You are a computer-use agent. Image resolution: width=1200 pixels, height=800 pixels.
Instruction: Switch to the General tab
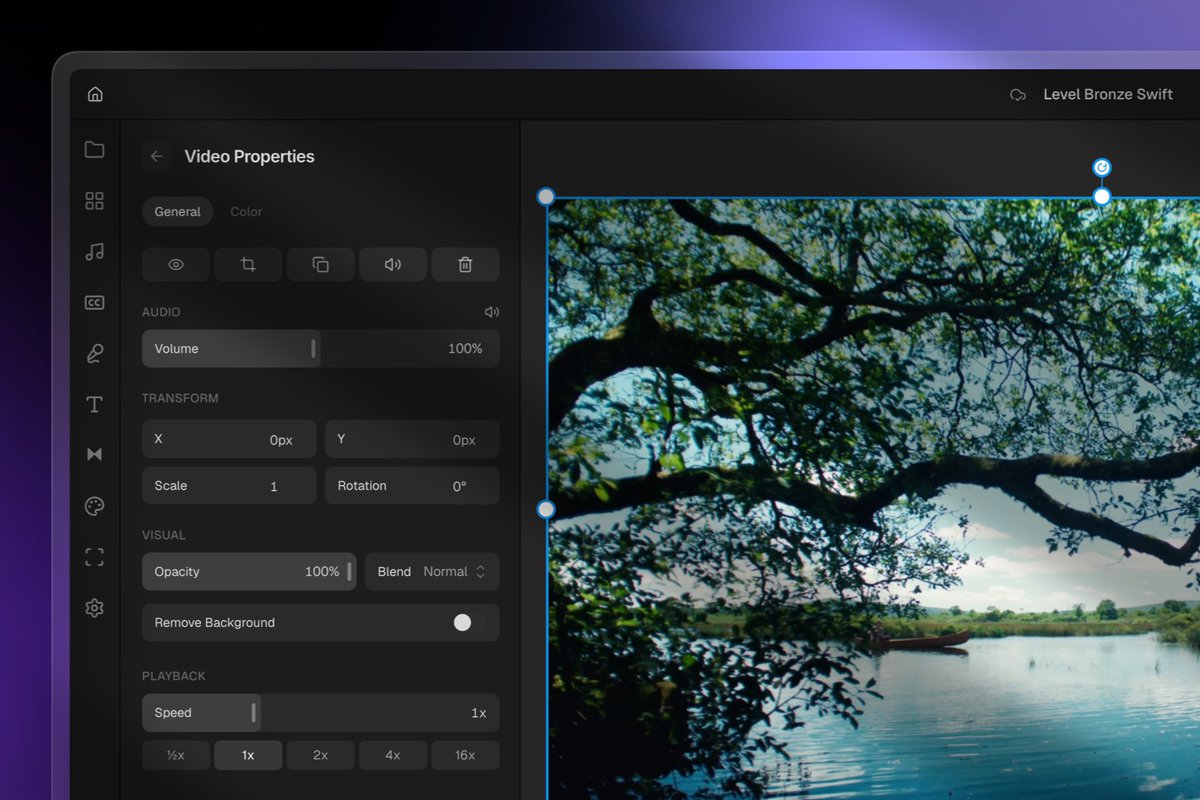point(178,212)
